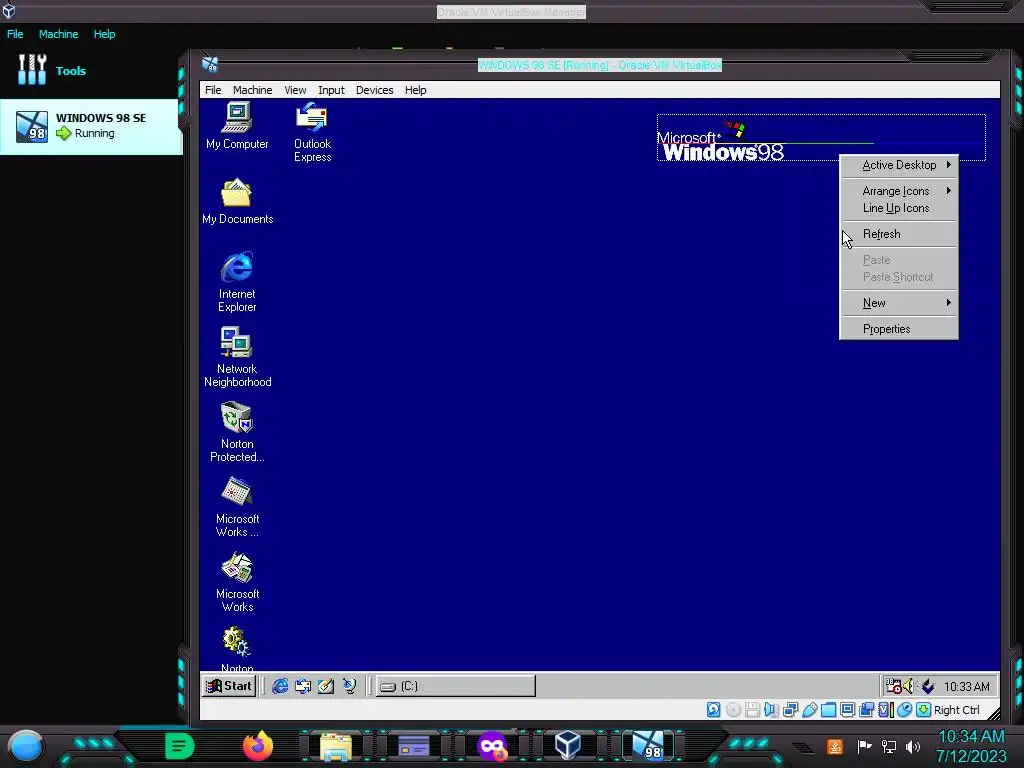Click floppy drive status icon

click(x=752, y=710)
